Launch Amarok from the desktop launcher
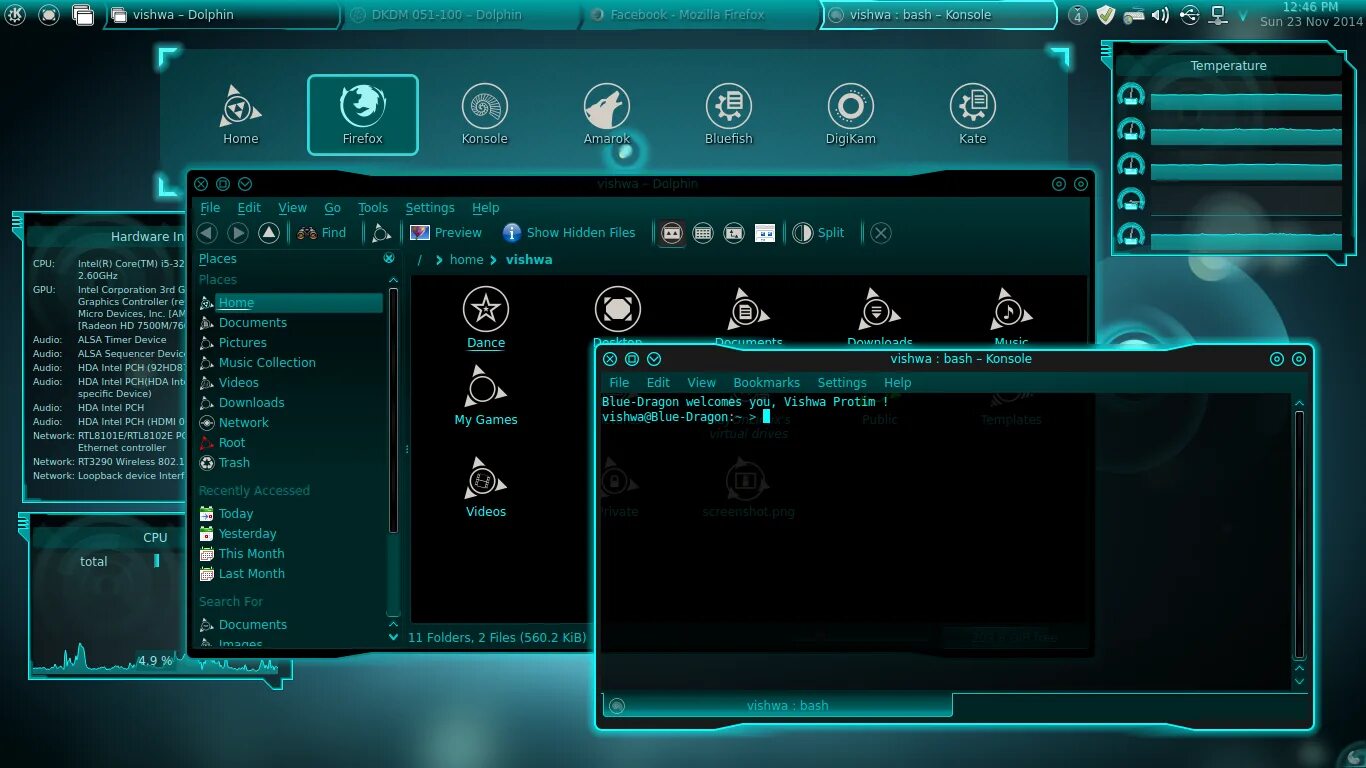Image resolution: width=1366 pixels, height=768 pixels. coord(607,115)
